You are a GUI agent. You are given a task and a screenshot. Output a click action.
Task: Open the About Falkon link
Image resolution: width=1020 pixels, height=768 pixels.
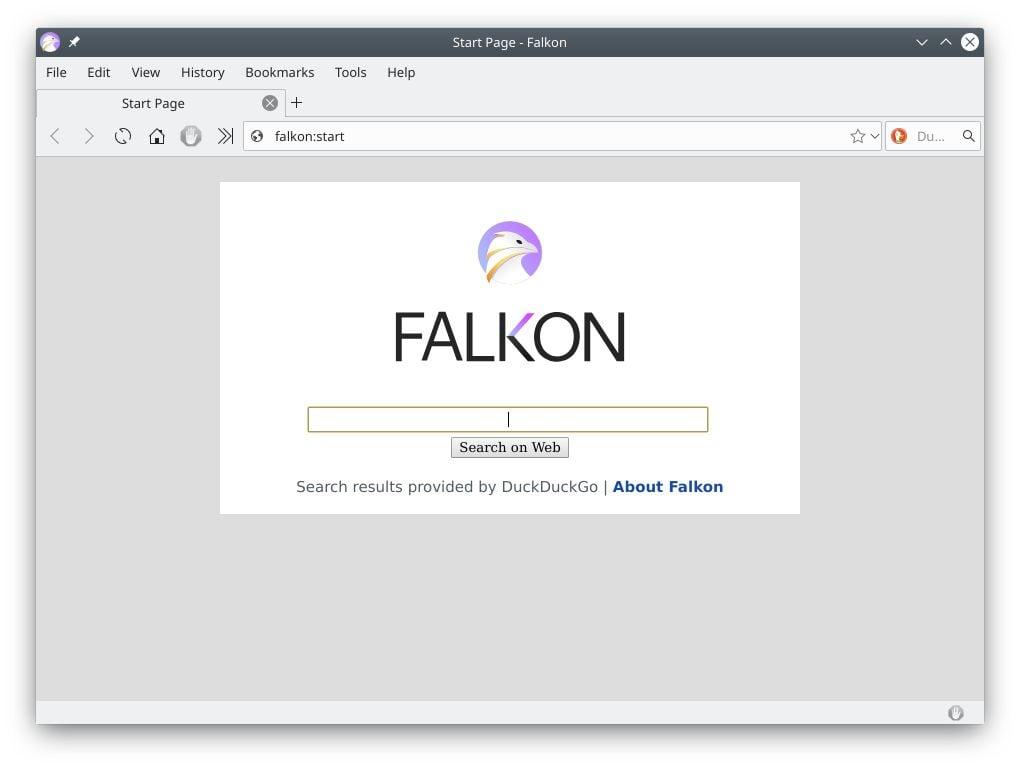click(667, 486)
